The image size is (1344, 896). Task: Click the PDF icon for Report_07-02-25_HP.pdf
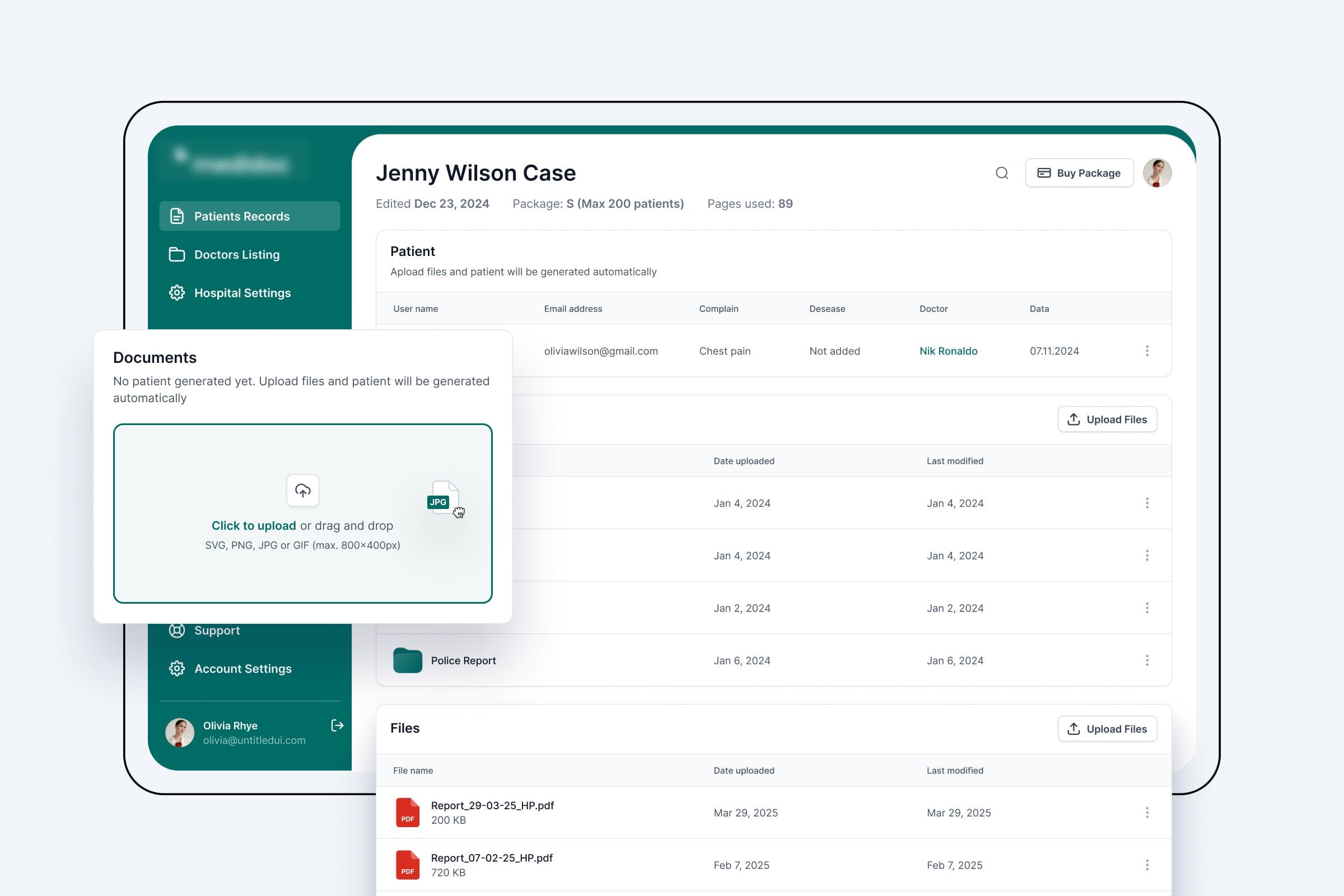click(x=408, y=865)
